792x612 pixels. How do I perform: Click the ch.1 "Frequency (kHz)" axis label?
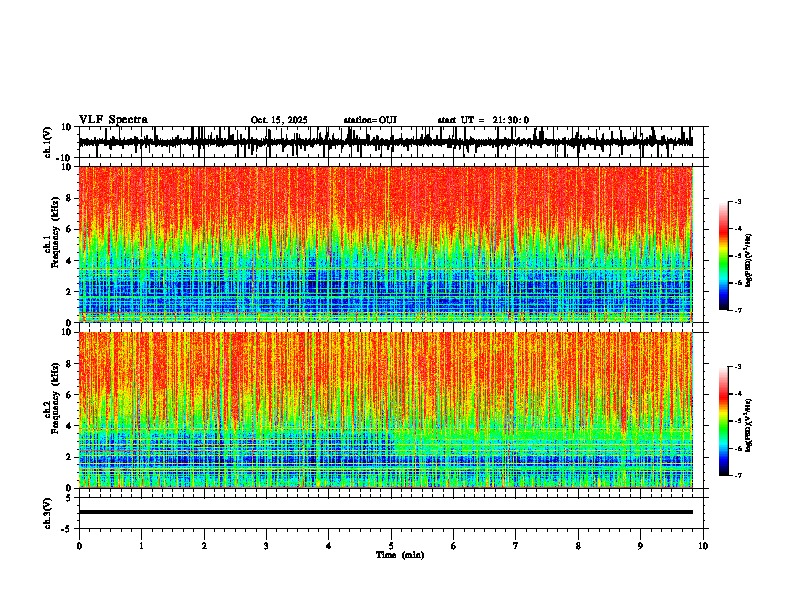coord(55,232)
